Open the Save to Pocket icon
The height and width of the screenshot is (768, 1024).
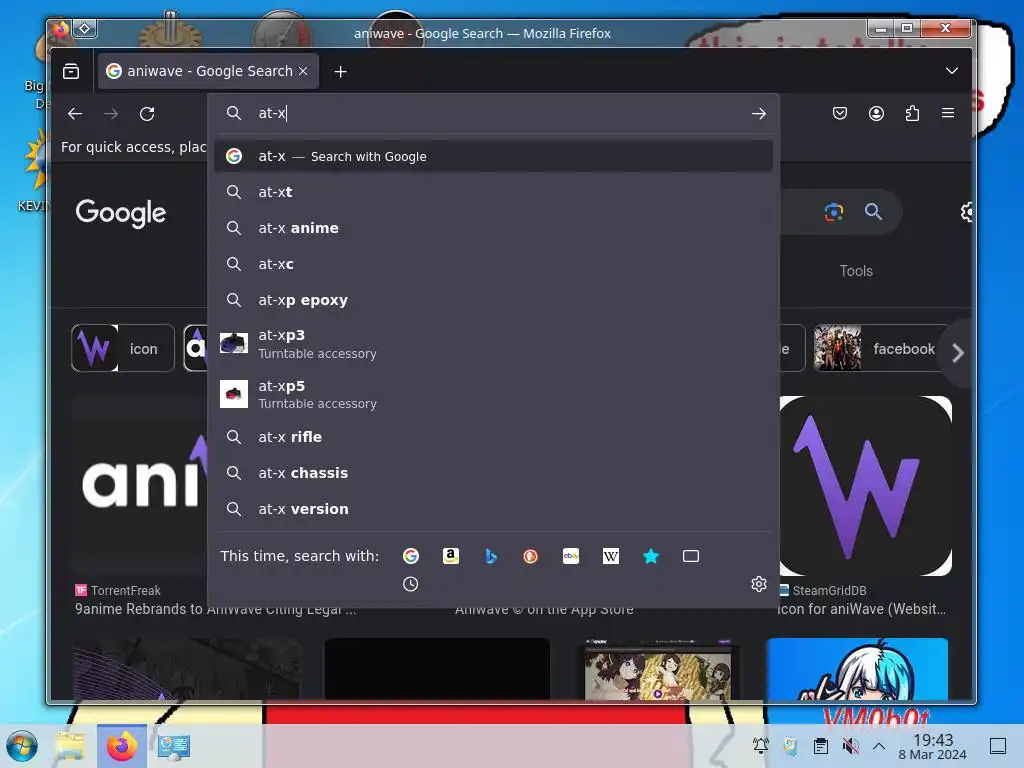coord(840,113)
